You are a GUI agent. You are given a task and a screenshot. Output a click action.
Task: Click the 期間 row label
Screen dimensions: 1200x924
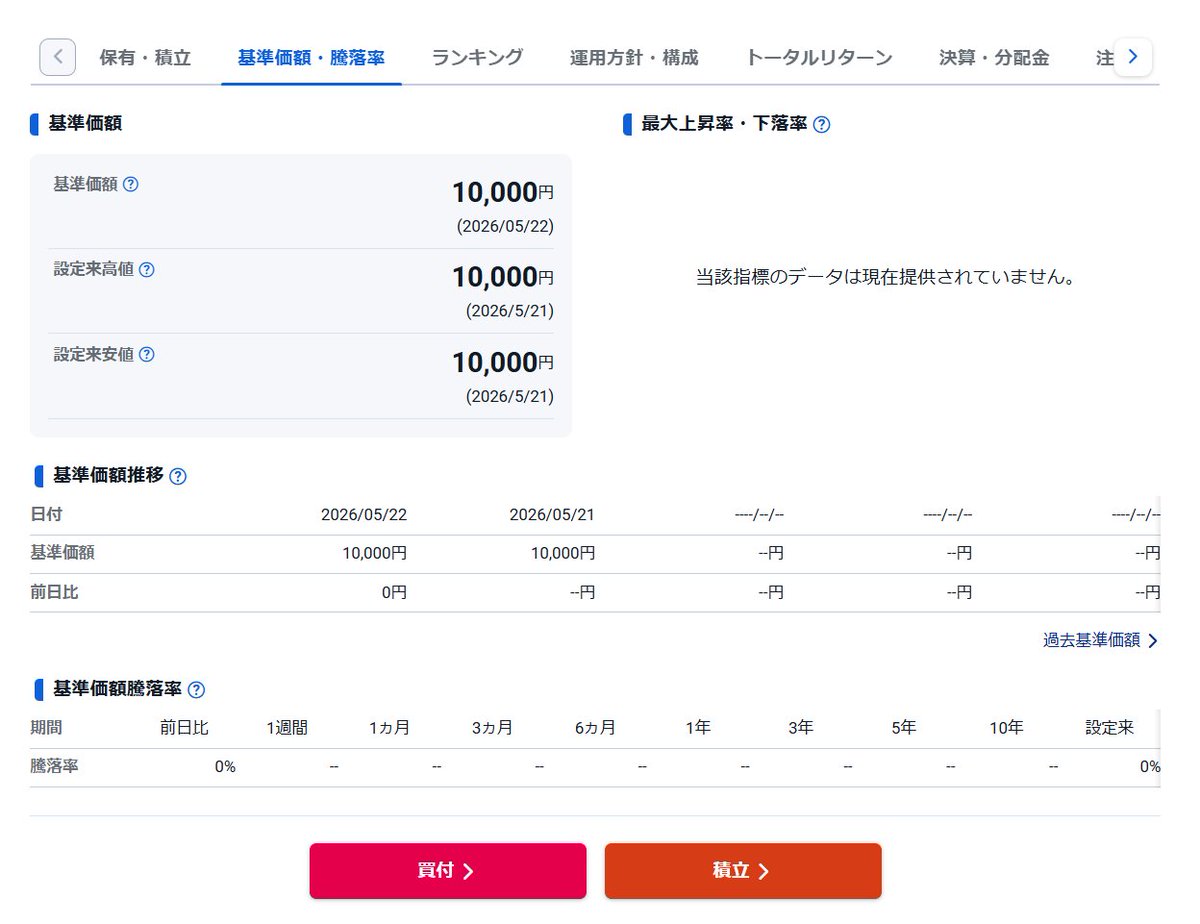point(47,728)
